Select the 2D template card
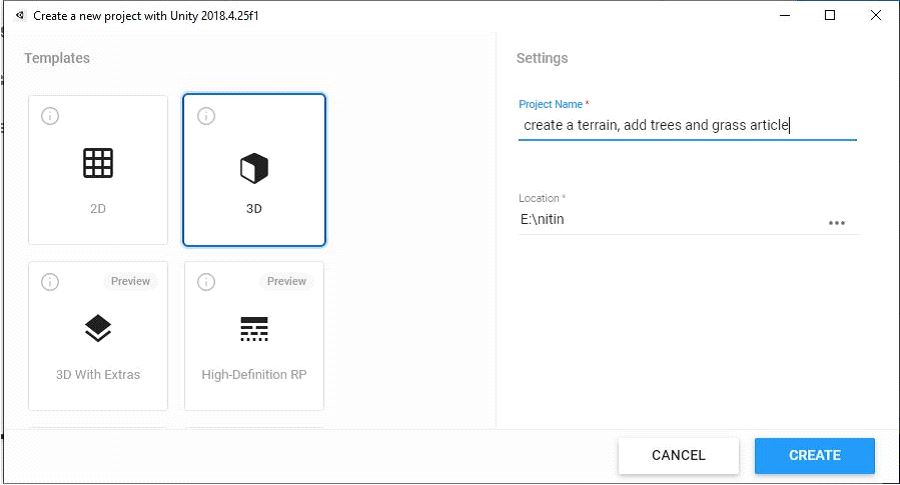The image size is (900, 485). coord(98,170)
